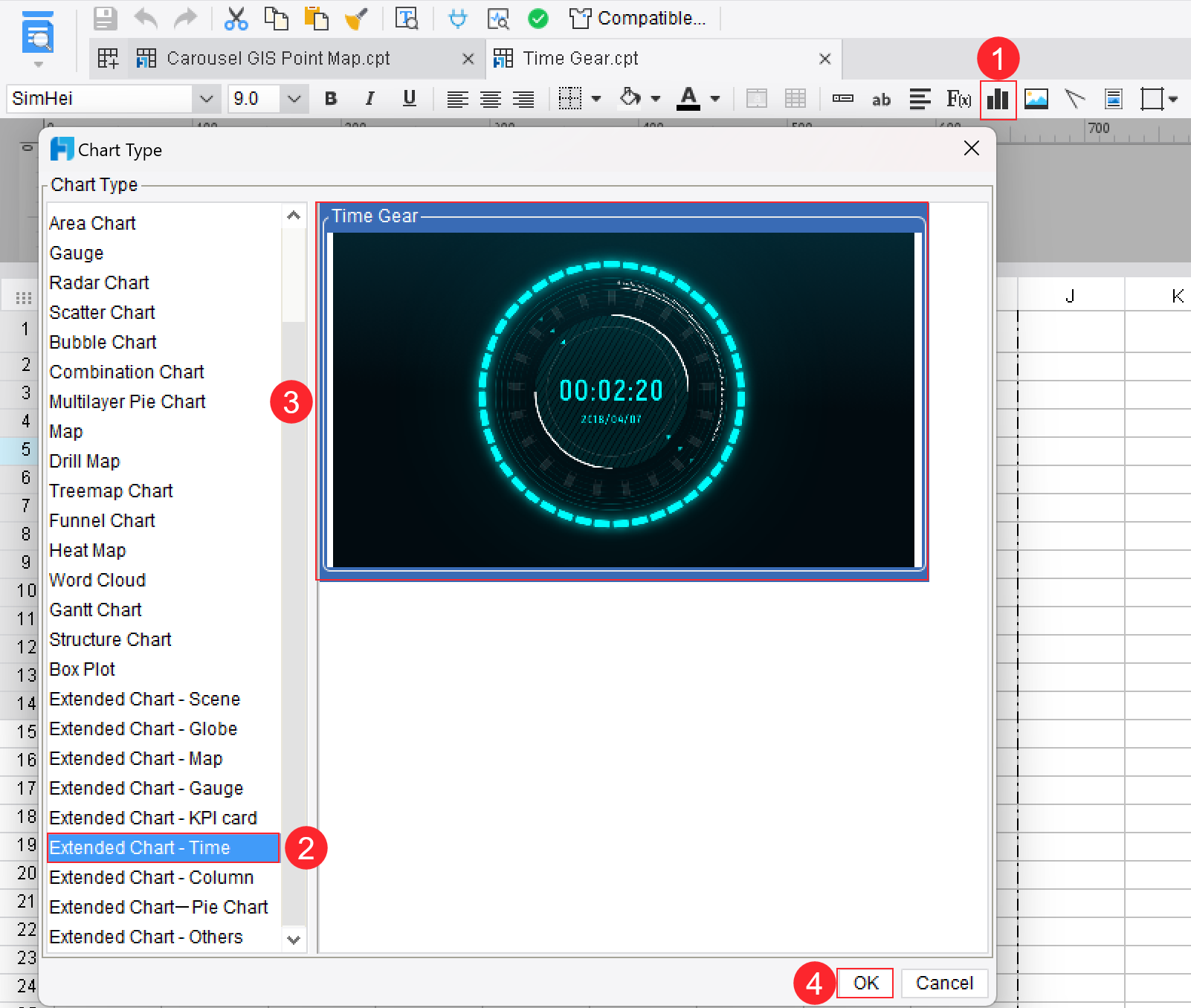
Task: Close the Chart Type dialog
Action: (x=971, y=149)
